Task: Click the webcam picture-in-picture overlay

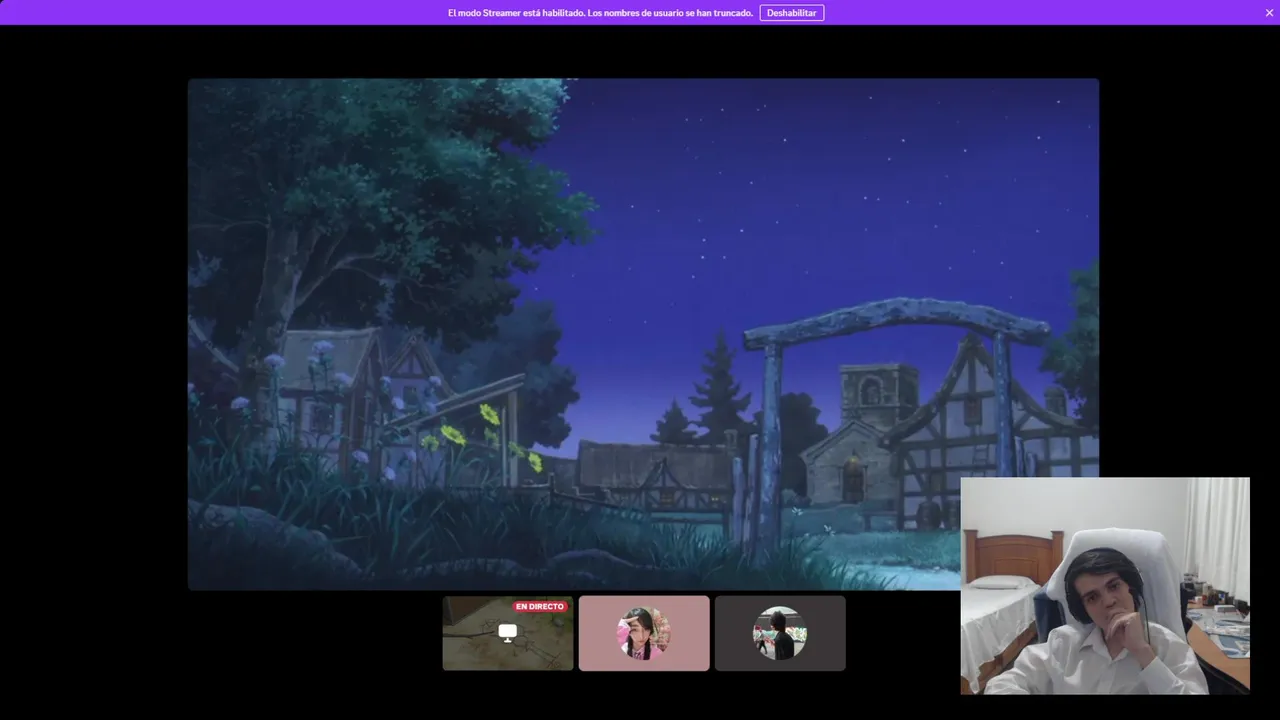Action: pos(1105,586)
